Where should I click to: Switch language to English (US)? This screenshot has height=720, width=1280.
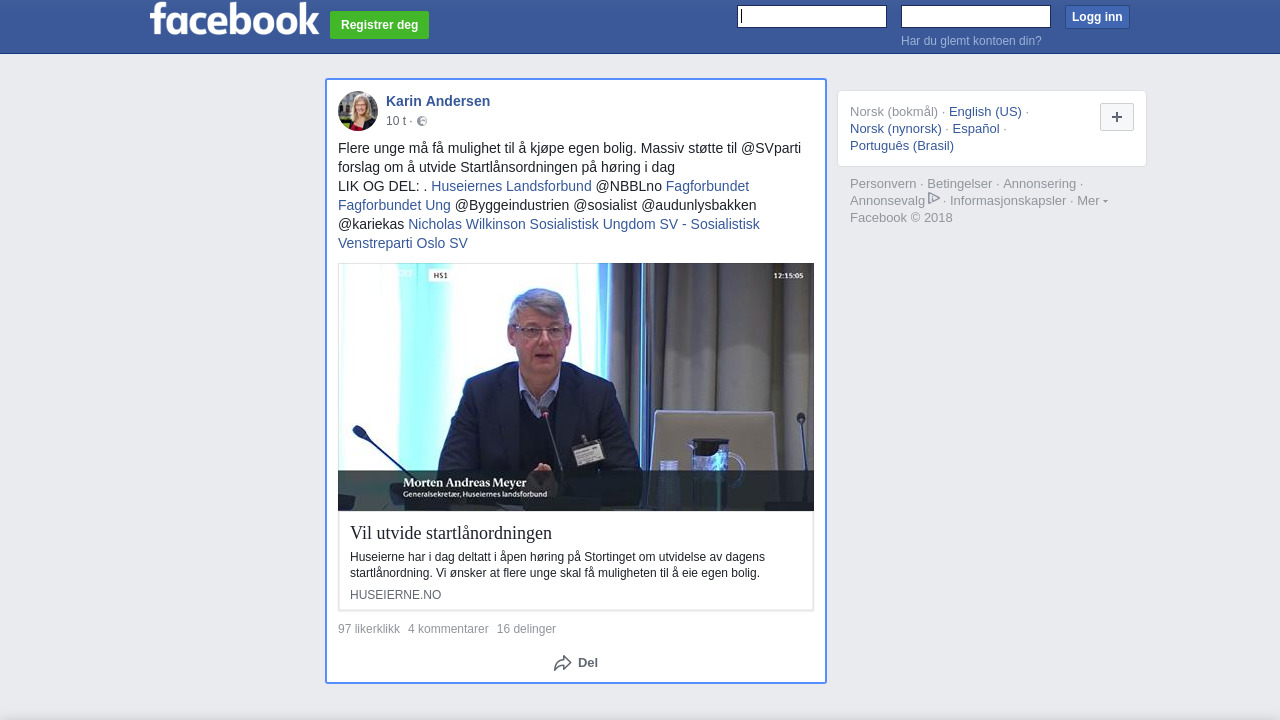[x=985, y=112]
